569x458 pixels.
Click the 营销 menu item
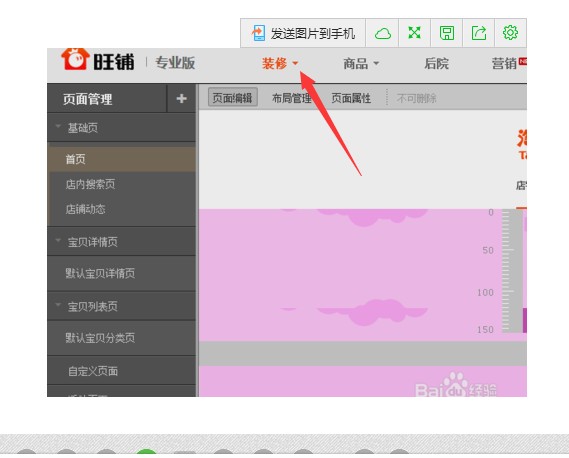[x=504, y=64]
